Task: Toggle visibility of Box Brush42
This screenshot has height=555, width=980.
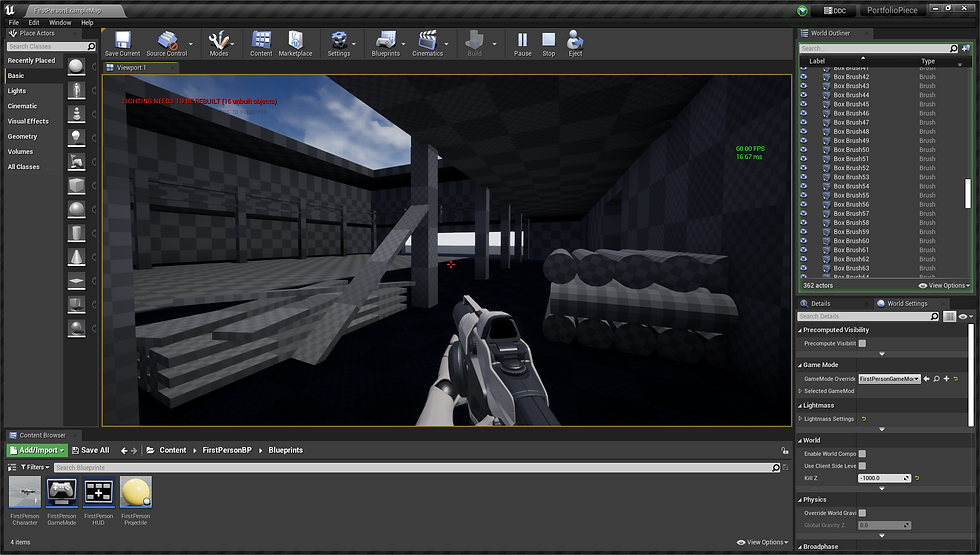Action: click(804, 77)
